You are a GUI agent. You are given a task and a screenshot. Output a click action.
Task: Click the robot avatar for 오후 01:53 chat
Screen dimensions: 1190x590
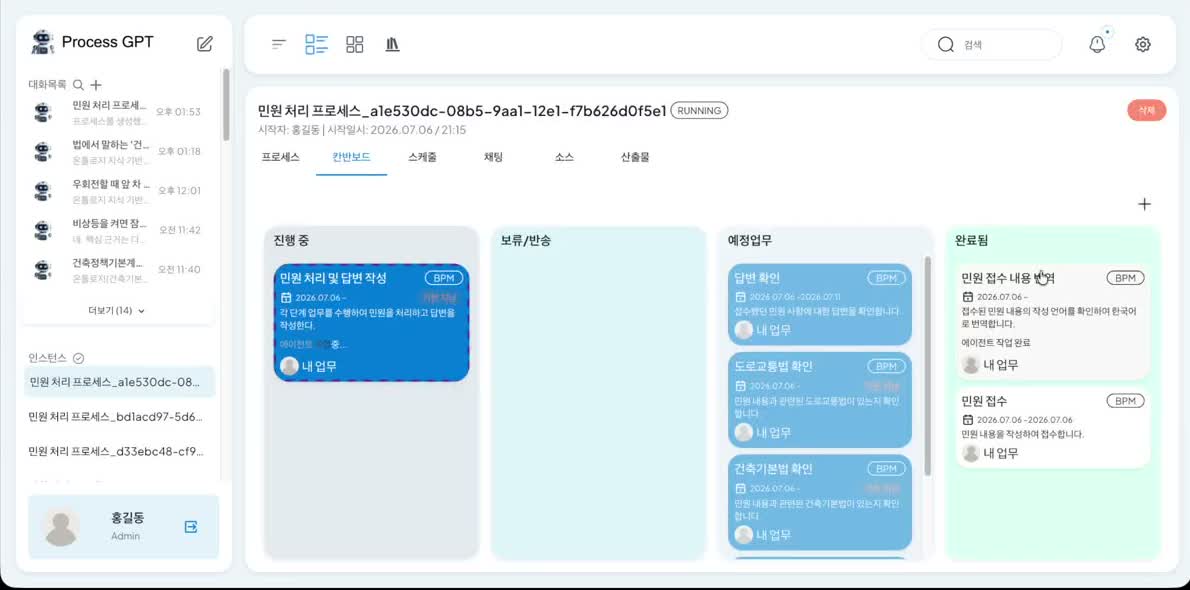tap(43, 112)
